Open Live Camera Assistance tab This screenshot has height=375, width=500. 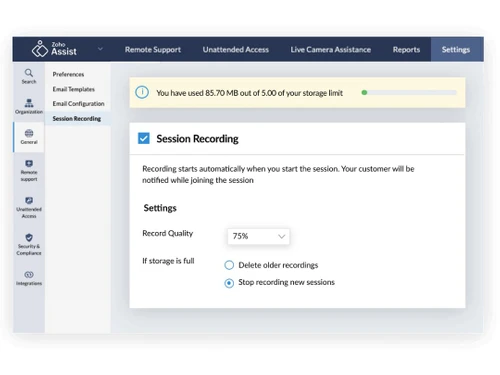click(331, 49)
